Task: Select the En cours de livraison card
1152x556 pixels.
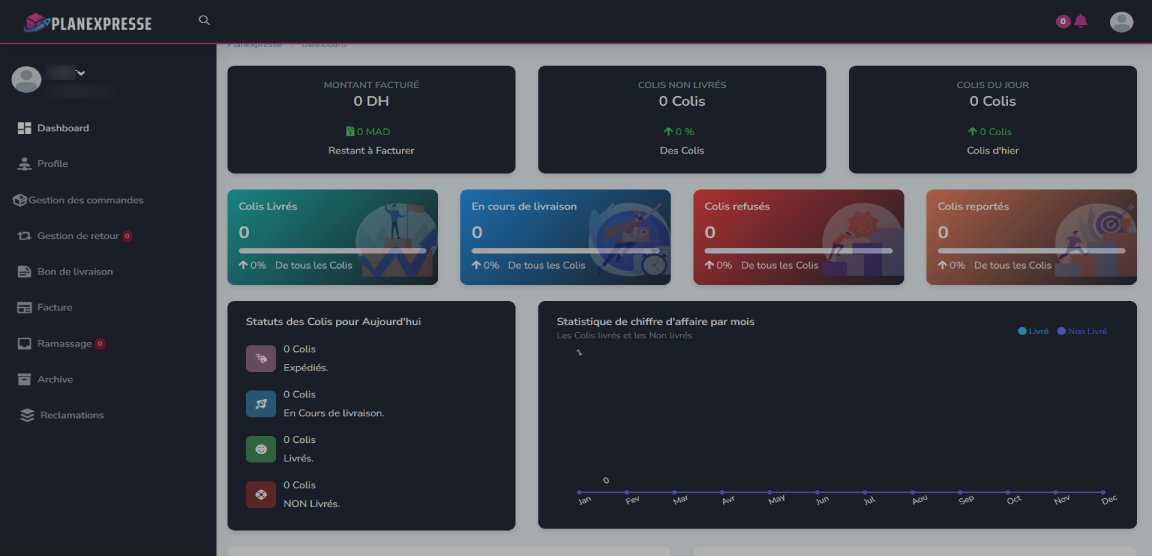Action: coord(565,237)
